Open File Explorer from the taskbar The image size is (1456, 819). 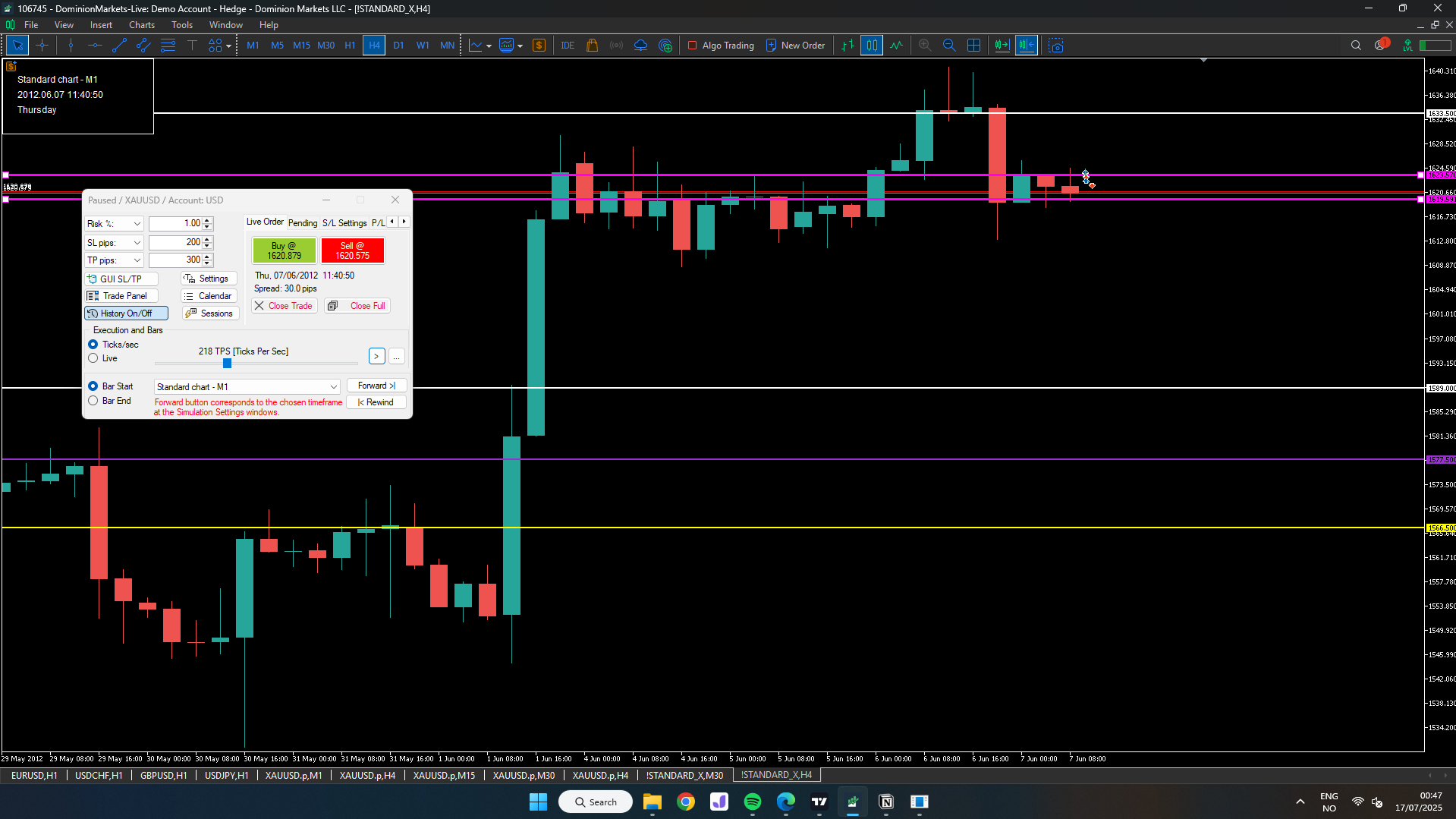[x=652, y=802]
